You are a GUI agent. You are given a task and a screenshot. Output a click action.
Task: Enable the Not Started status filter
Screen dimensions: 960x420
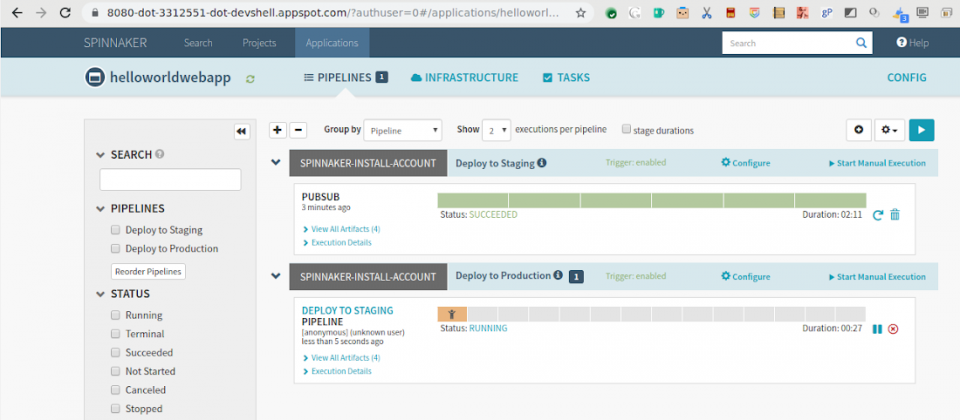point(115,371)
